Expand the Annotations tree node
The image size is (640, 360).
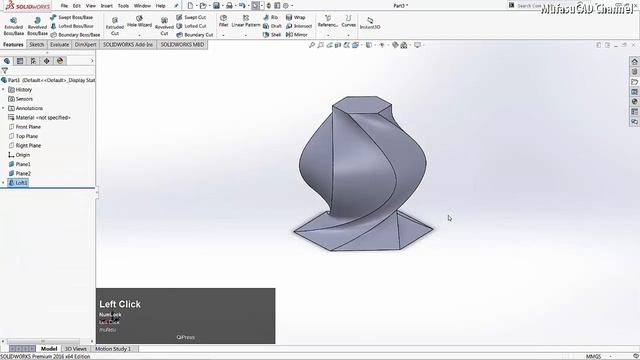(3, 108)
